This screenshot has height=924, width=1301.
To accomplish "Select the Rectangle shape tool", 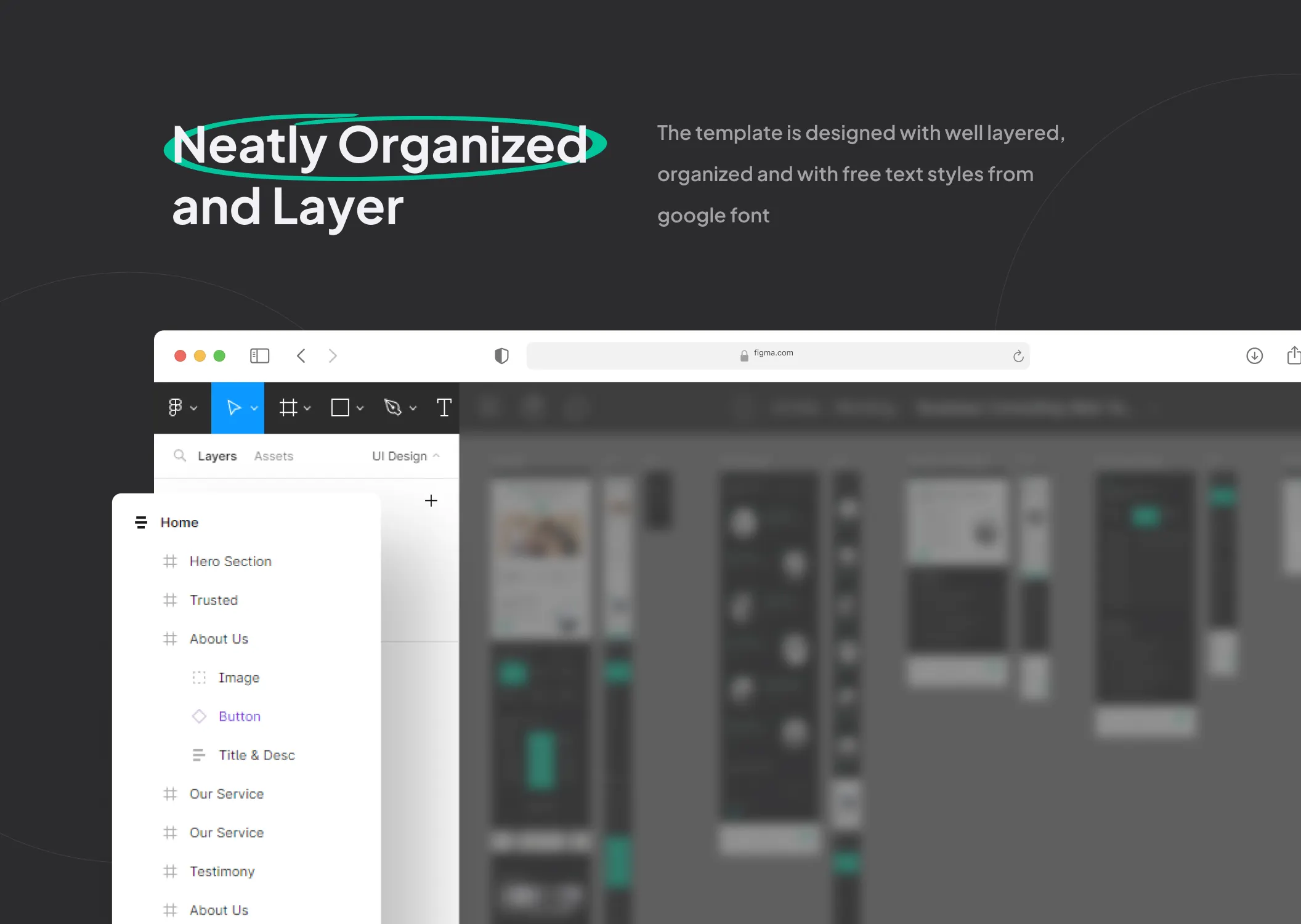I will tap(340, 407).
